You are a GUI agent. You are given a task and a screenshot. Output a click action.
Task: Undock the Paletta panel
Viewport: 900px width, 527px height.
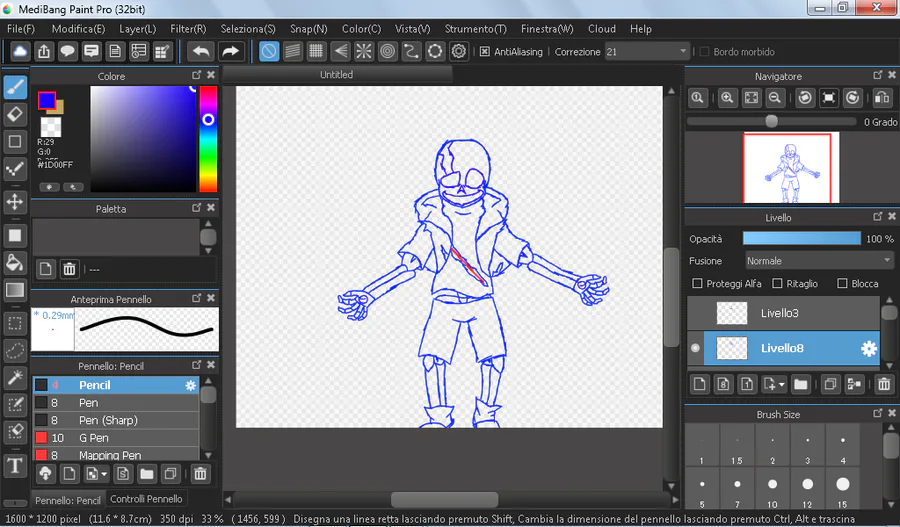pyautogui.click(x=196, y=208)
